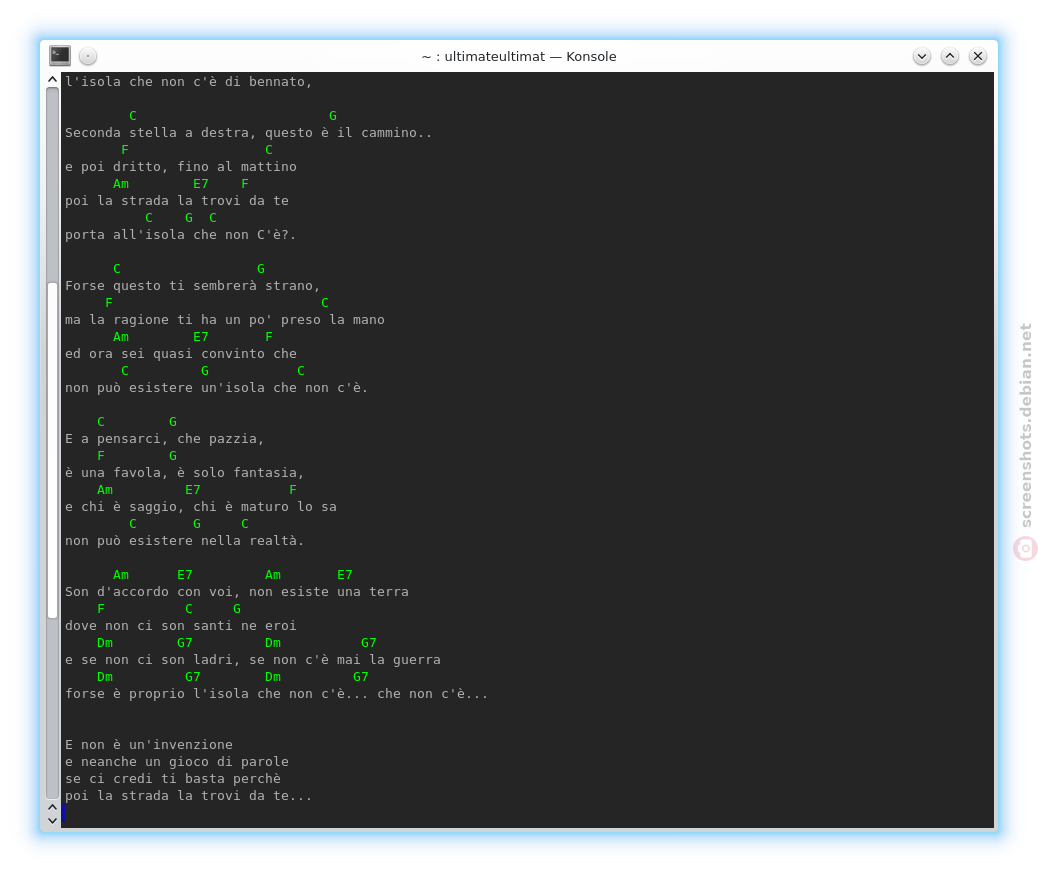Click green E7 chord above 'la trovi'
This screenshot has height=872, width=1038.
pyautogui.click(x=201, y=183)
